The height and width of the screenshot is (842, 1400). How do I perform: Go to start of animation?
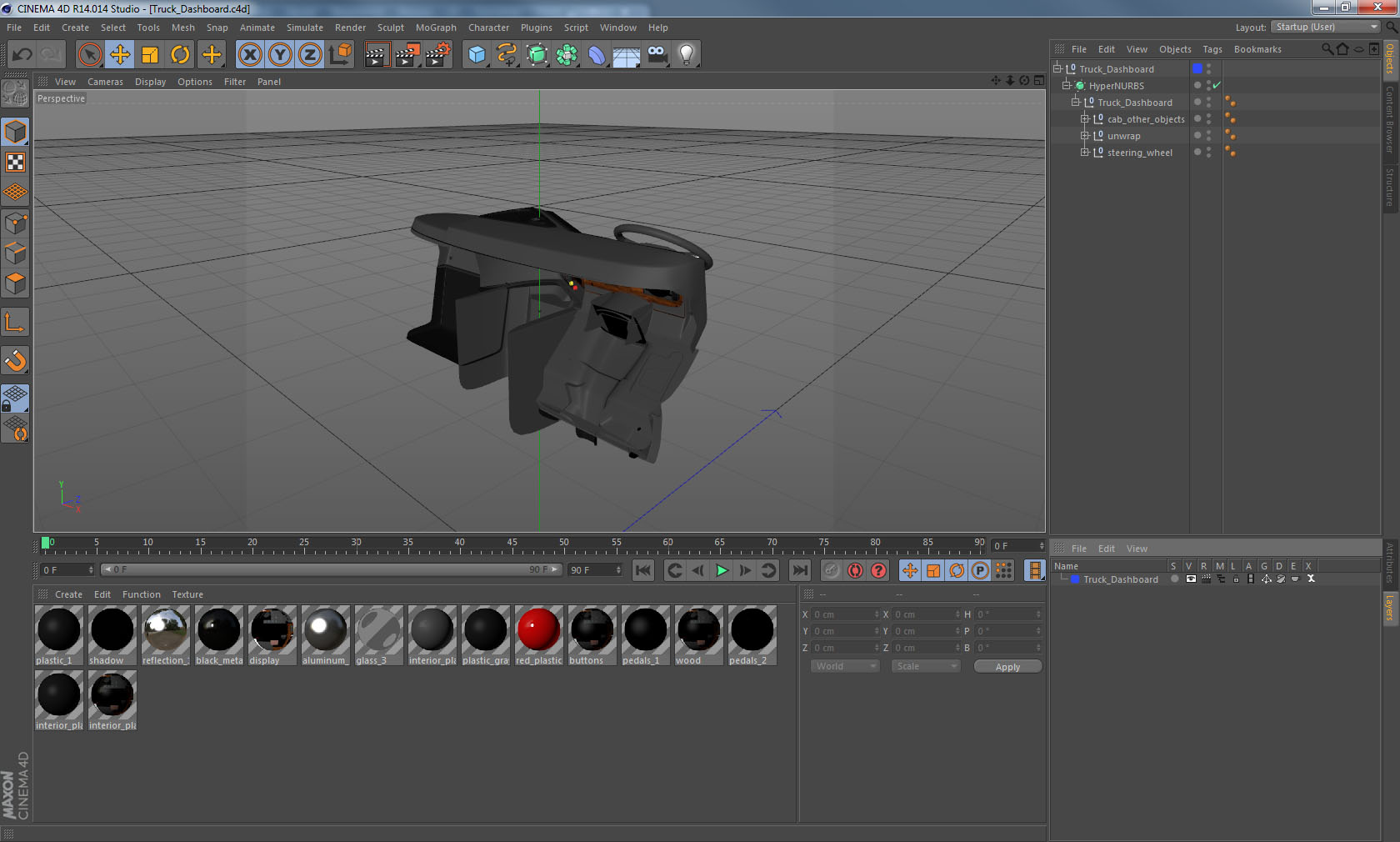point(642,570)
